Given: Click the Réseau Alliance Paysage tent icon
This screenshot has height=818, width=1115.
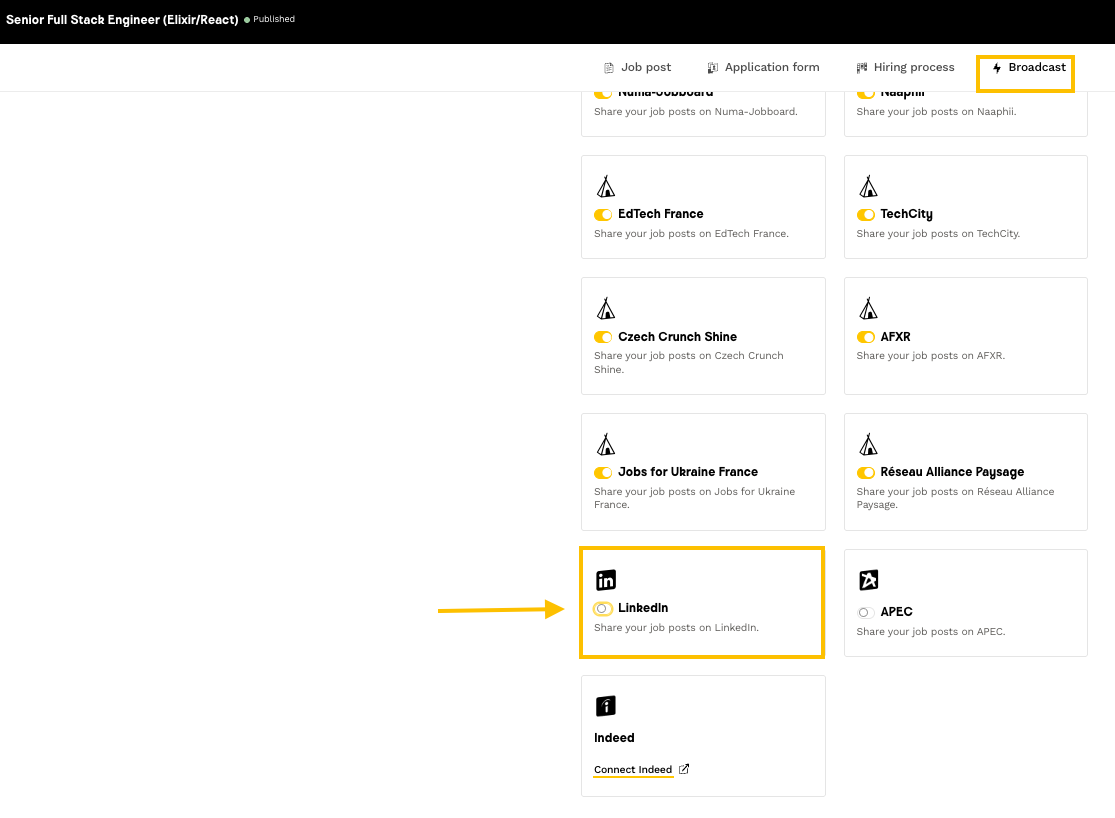Looking at the screenshot, I should click(868, 445).
